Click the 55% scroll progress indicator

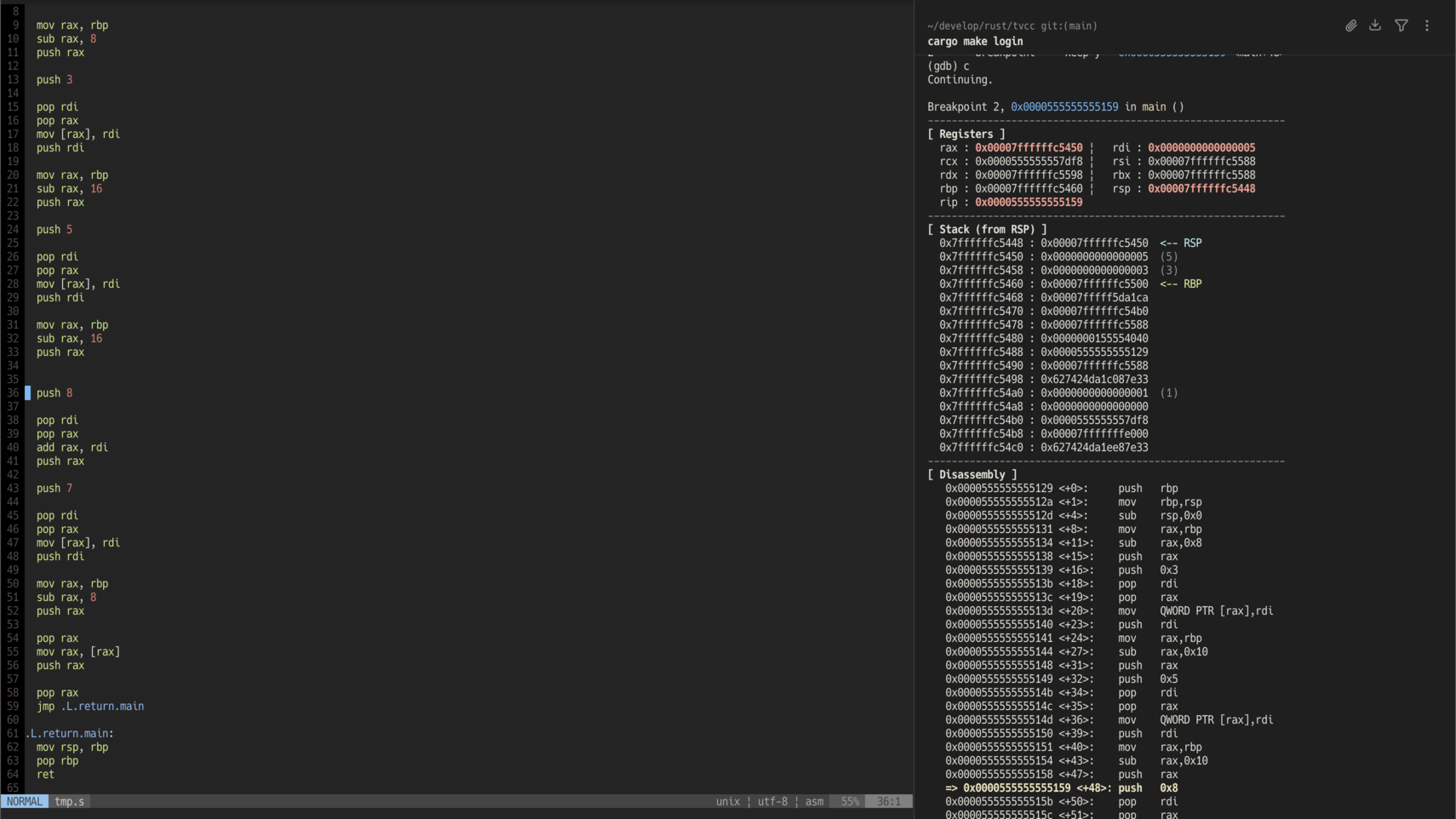tap(851, 801)
